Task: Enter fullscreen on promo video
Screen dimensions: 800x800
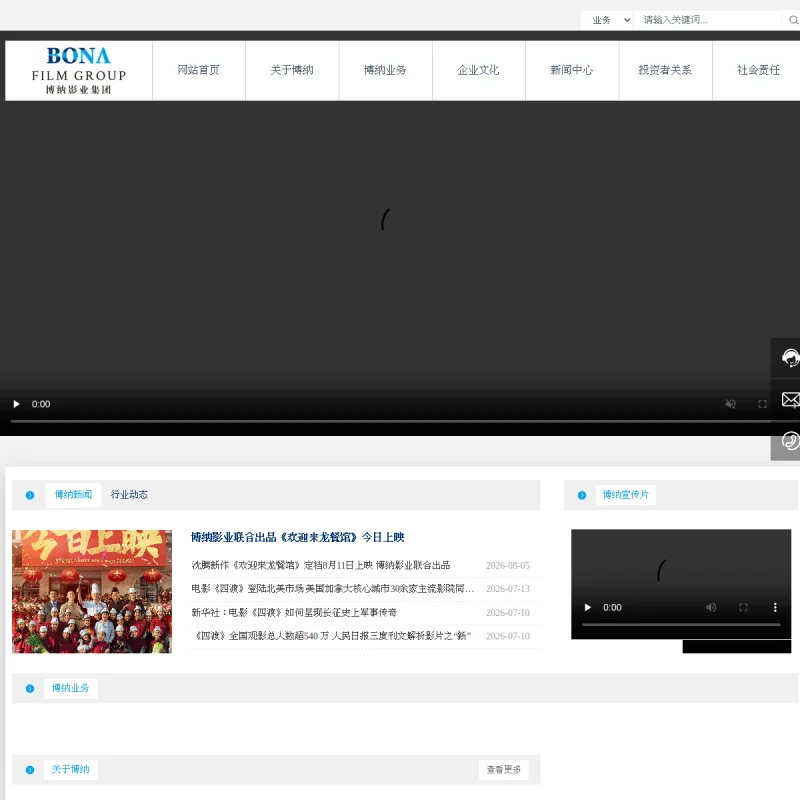Action: [x=743, y=607]
